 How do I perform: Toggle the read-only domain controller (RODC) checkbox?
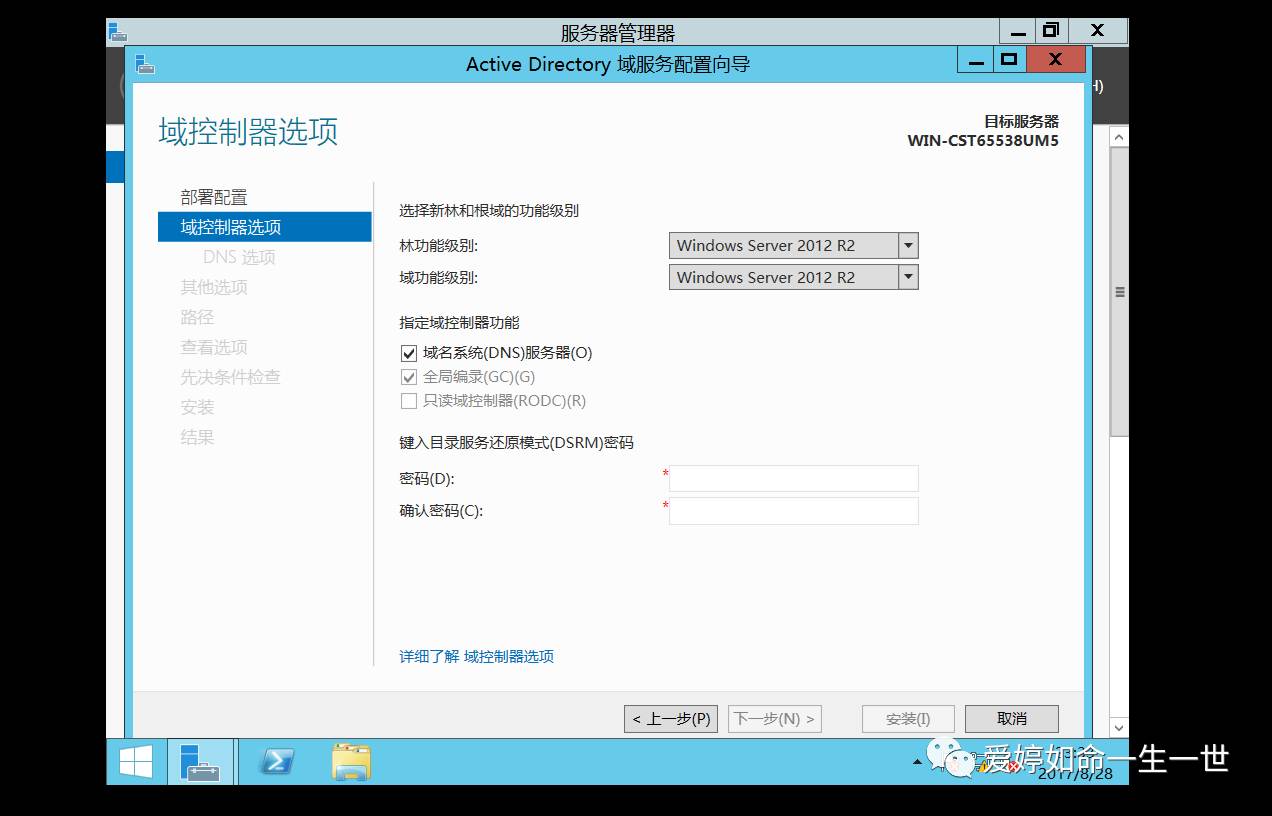[x=408, y=401]
